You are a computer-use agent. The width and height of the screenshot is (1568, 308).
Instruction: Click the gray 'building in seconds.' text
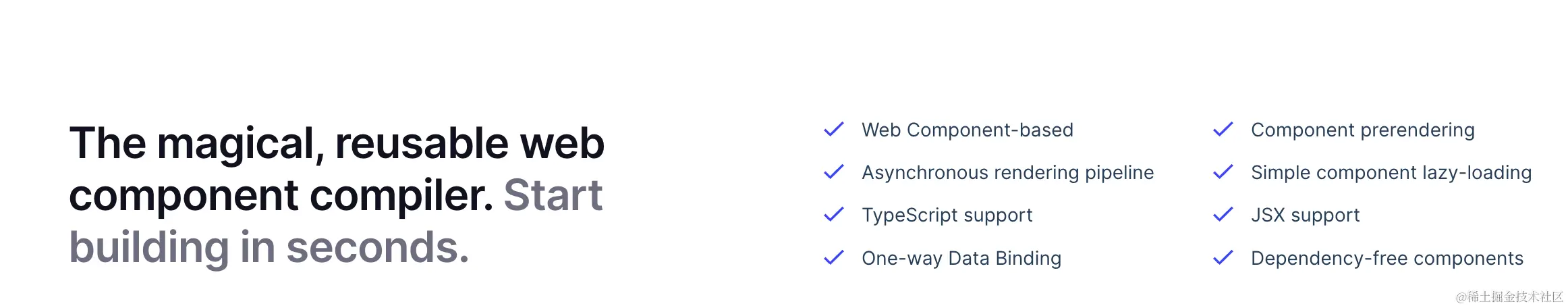(269, 247)
